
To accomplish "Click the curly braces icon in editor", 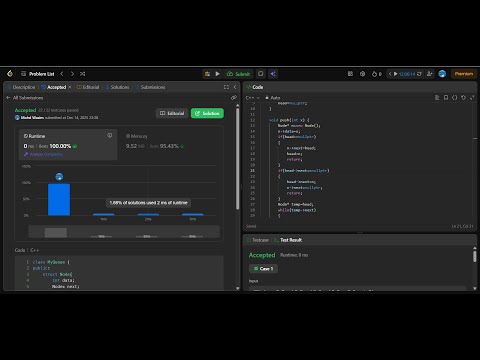I will click(455, 98).
